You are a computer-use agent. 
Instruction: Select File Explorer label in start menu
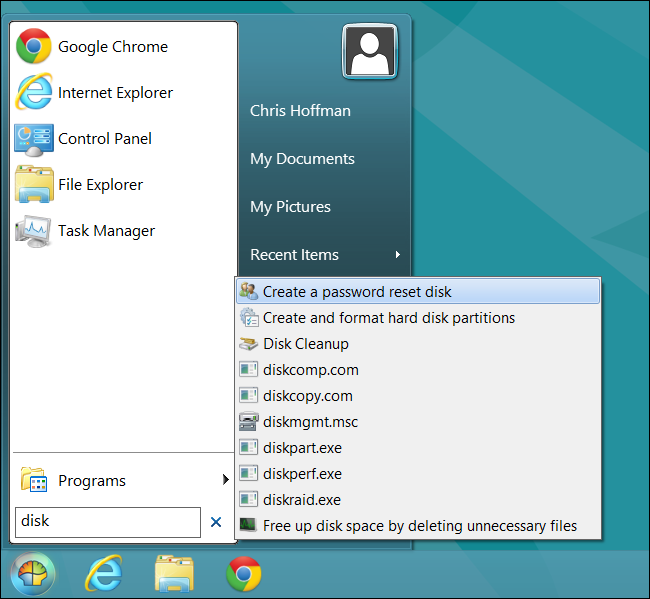tap(100, 185)
